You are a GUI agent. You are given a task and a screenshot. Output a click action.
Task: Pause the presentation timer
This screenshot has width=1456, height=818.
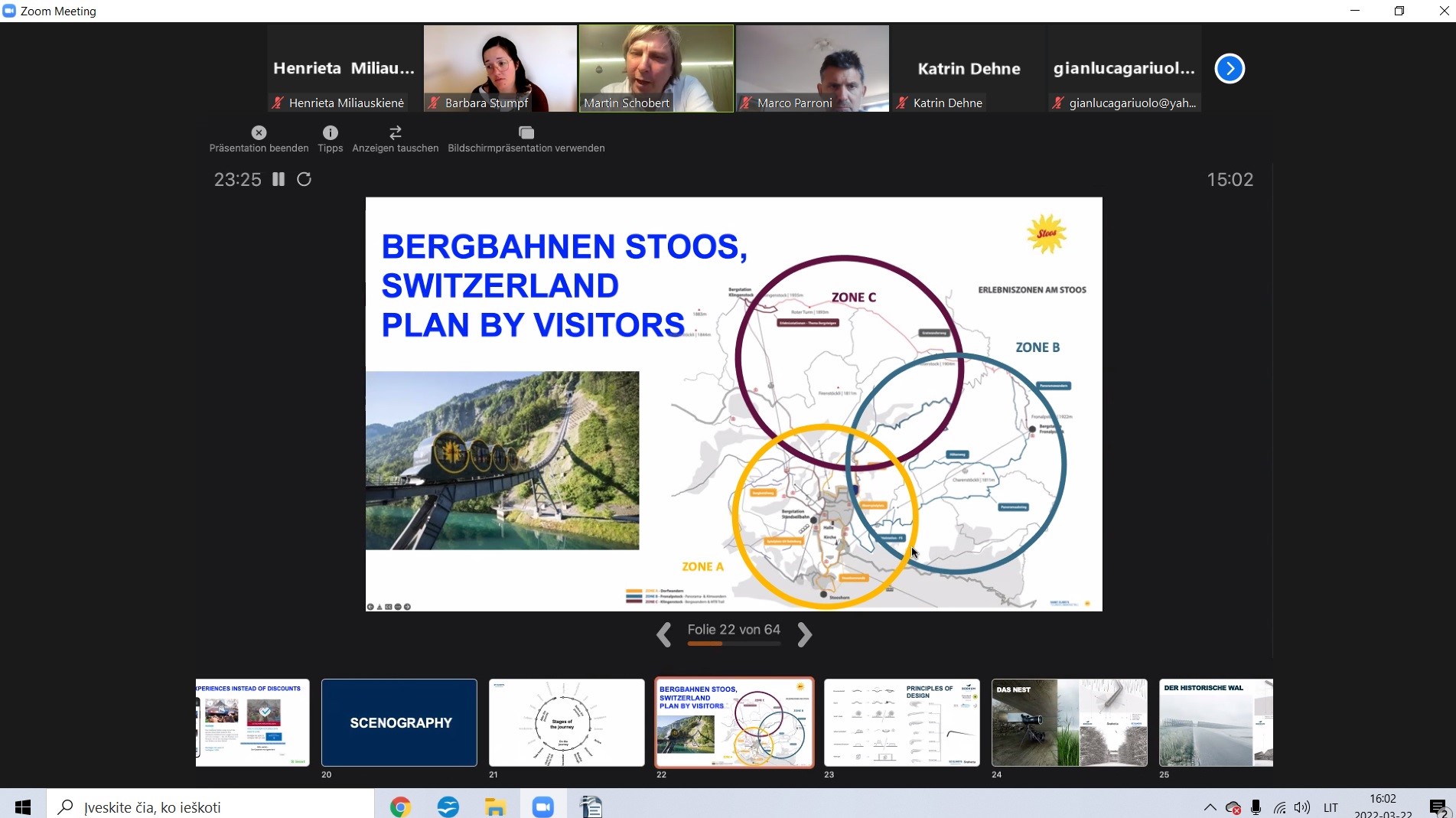click(278, 179)
